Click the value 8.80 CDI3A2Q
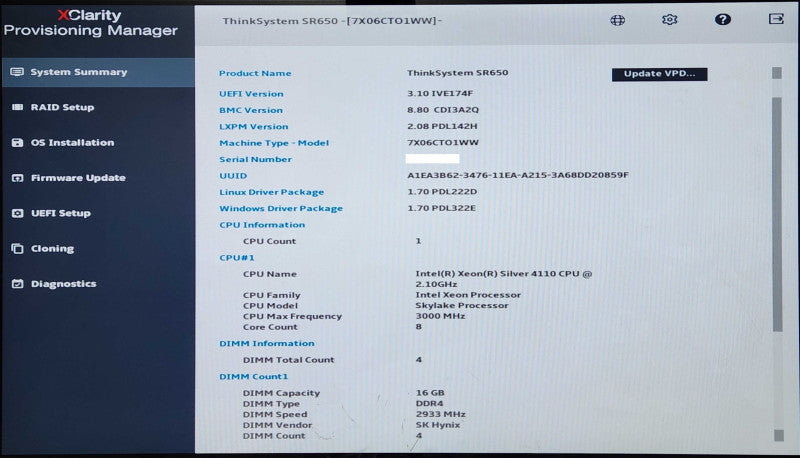This screenshot has width=800, height=458. pos(443,110)
